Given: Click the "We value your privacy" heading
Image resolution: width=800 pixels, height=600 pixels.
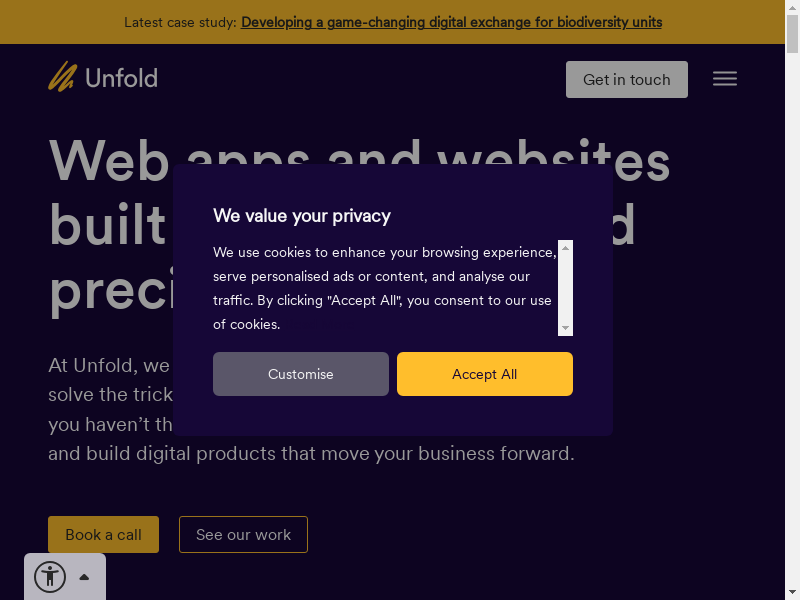Looking at the screenshot, I should 302,216.
